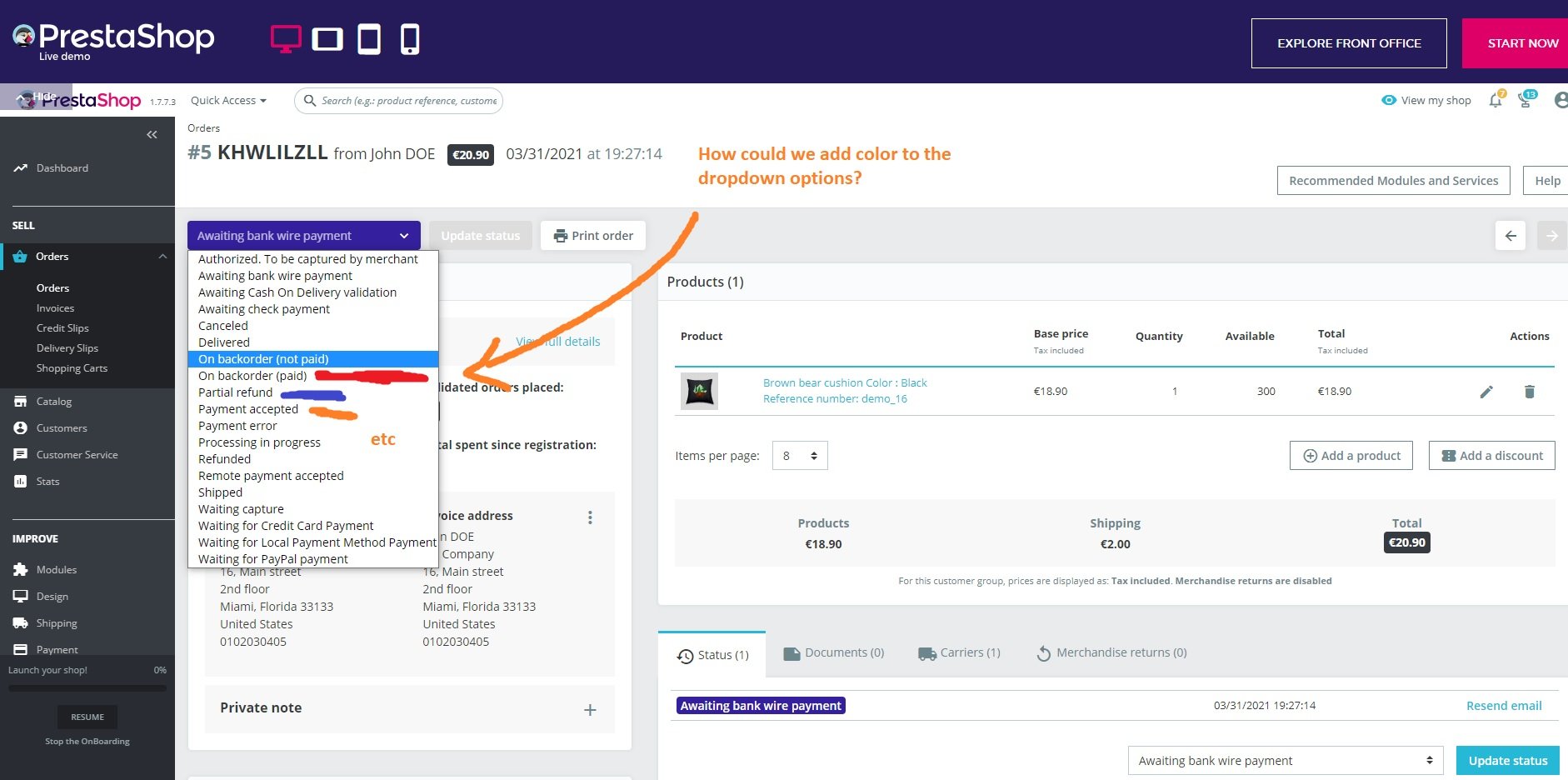This screenshot has height=780, width=1568.
Task: Select 'Waiting for PayPal payment' option
Action: 313,559
